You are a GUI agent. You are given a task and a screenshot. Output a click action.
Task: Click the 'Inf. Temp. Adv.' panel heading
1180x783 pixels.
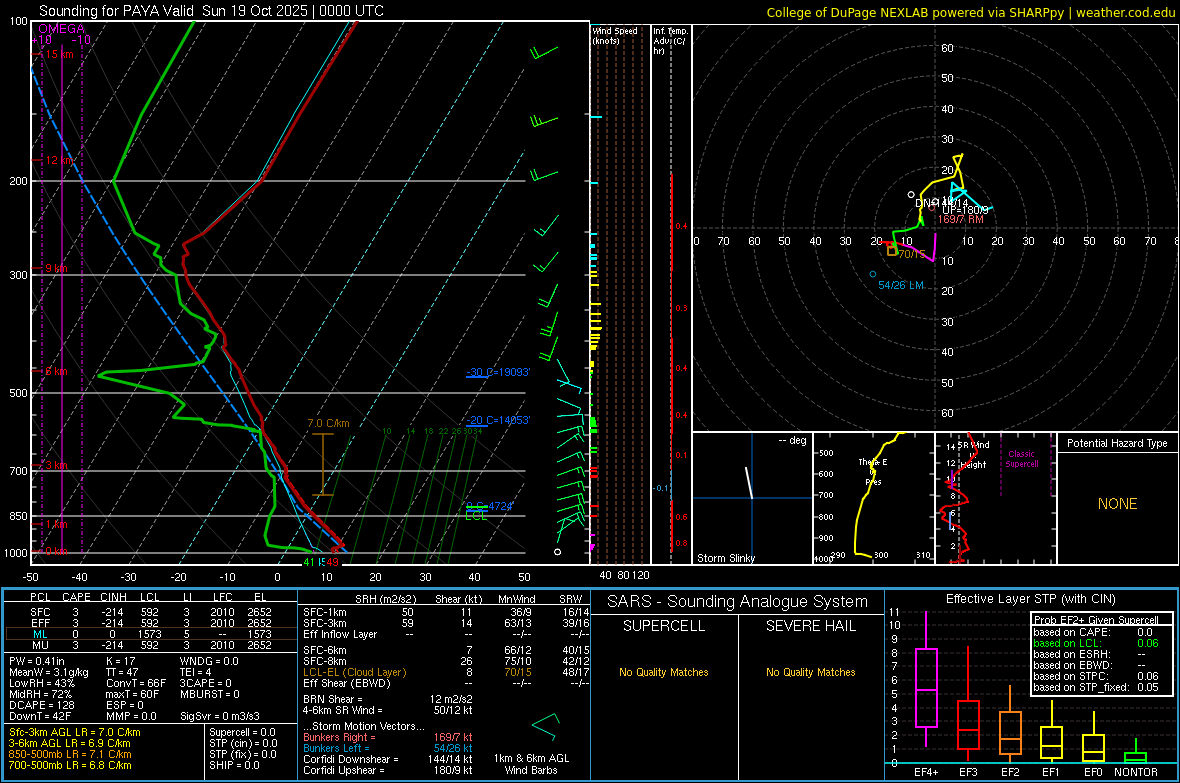tap(670, 41)
